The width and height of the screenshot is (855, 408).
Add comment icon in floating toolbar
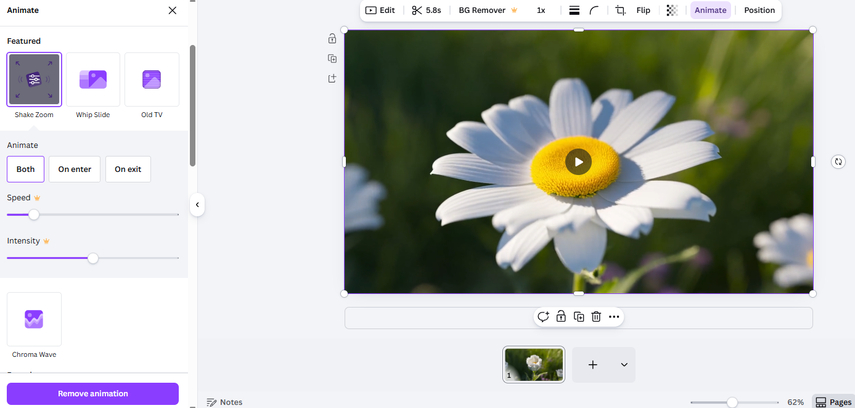543,317
